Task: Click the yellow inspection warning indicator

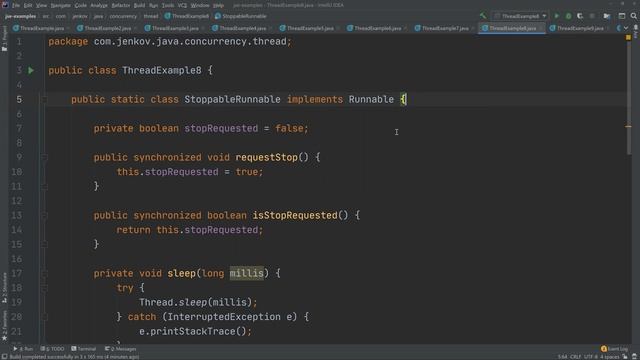Action: click(x=628, y=37)
